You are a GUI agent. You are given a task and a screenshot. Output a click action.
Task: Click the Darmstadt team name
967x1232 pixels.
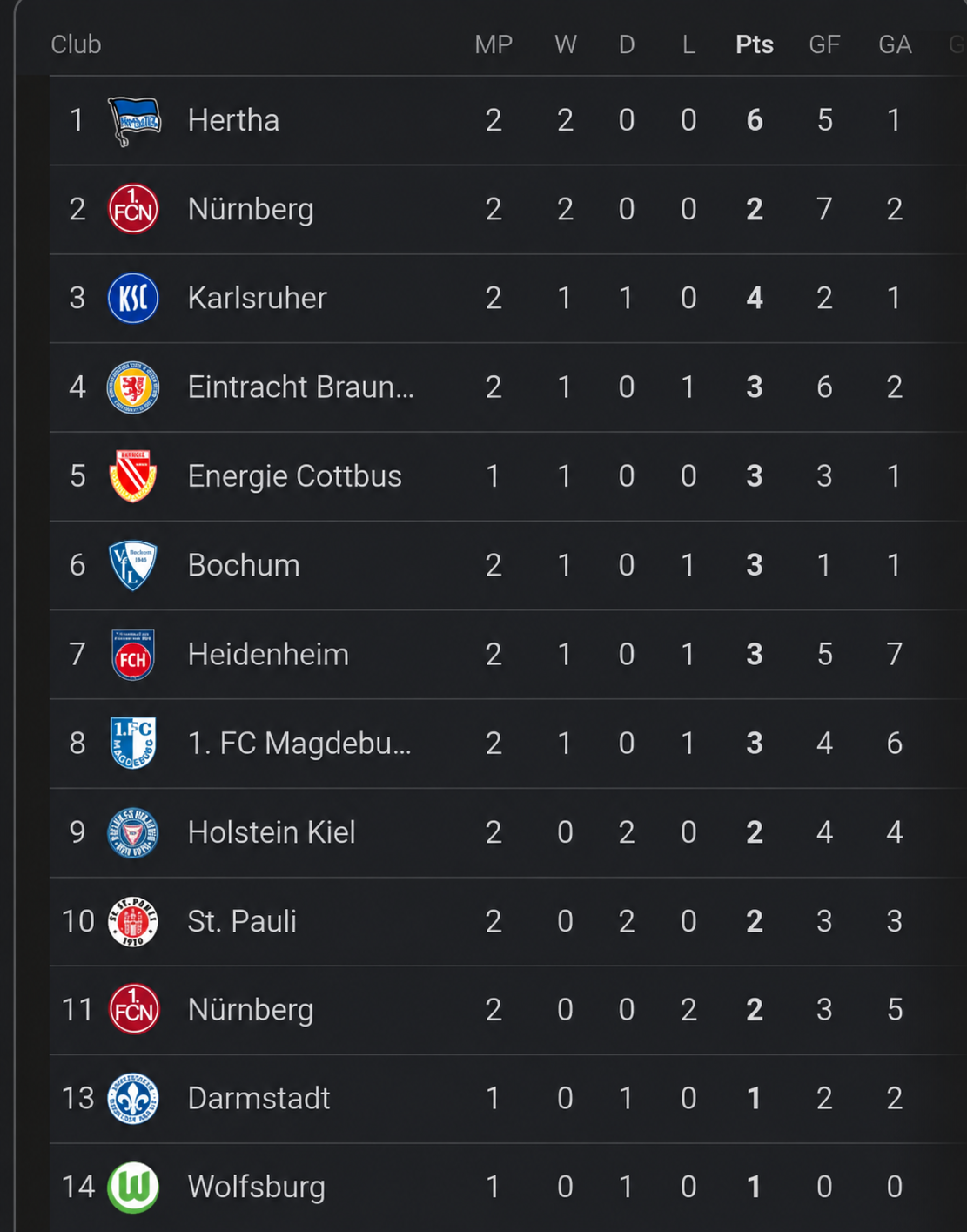(259, 1098)
